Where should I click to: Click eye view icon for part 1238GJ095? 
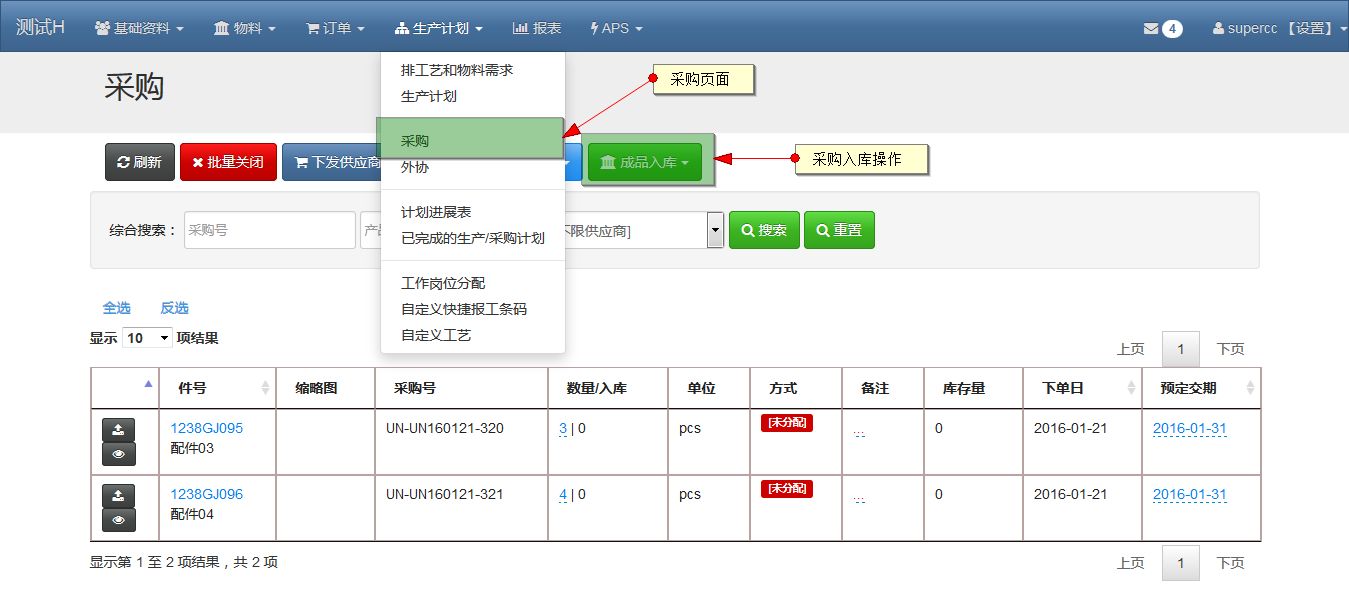[x=119, y=454]
